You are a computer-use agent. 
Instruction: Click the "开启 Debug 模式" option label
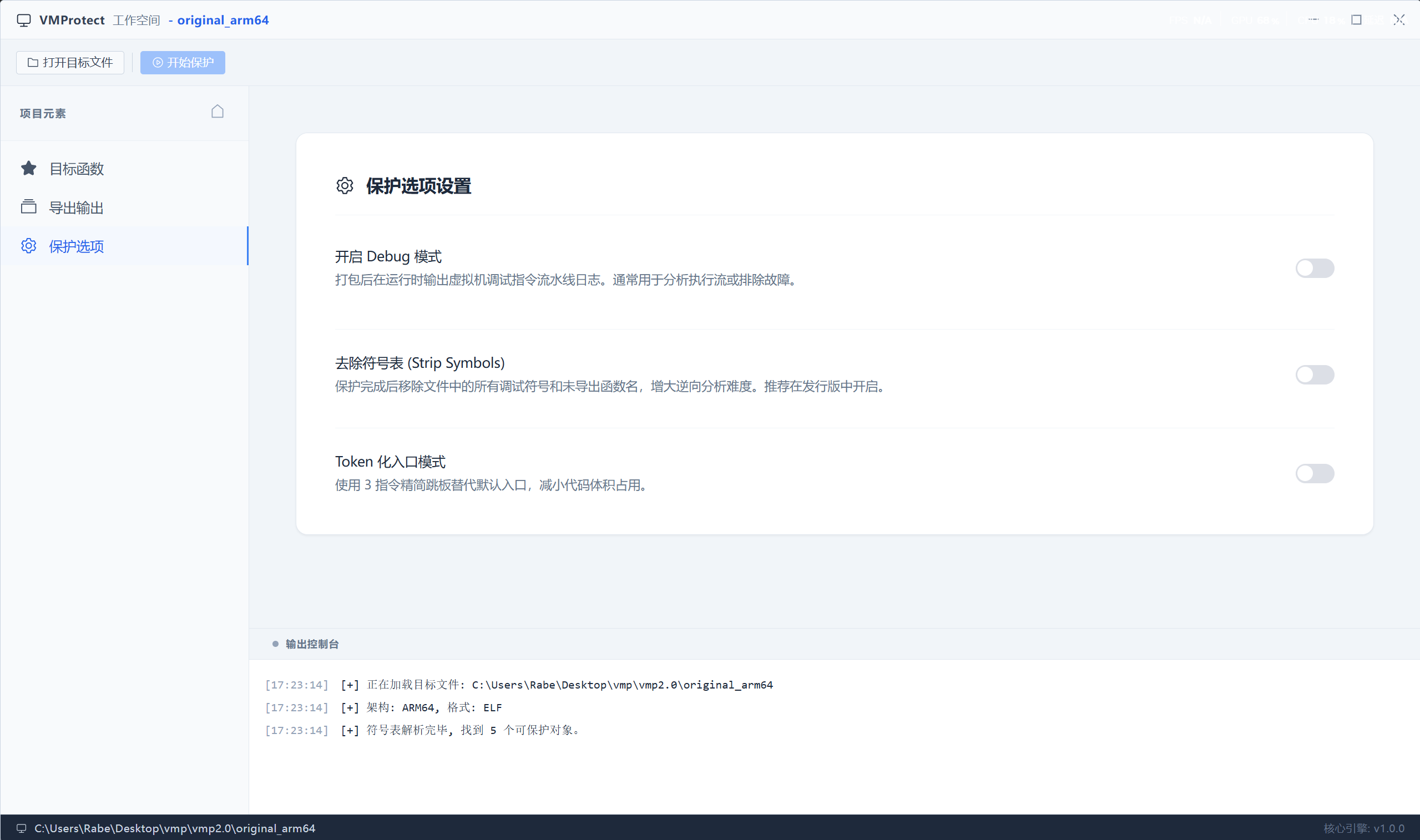click(388, 256)
